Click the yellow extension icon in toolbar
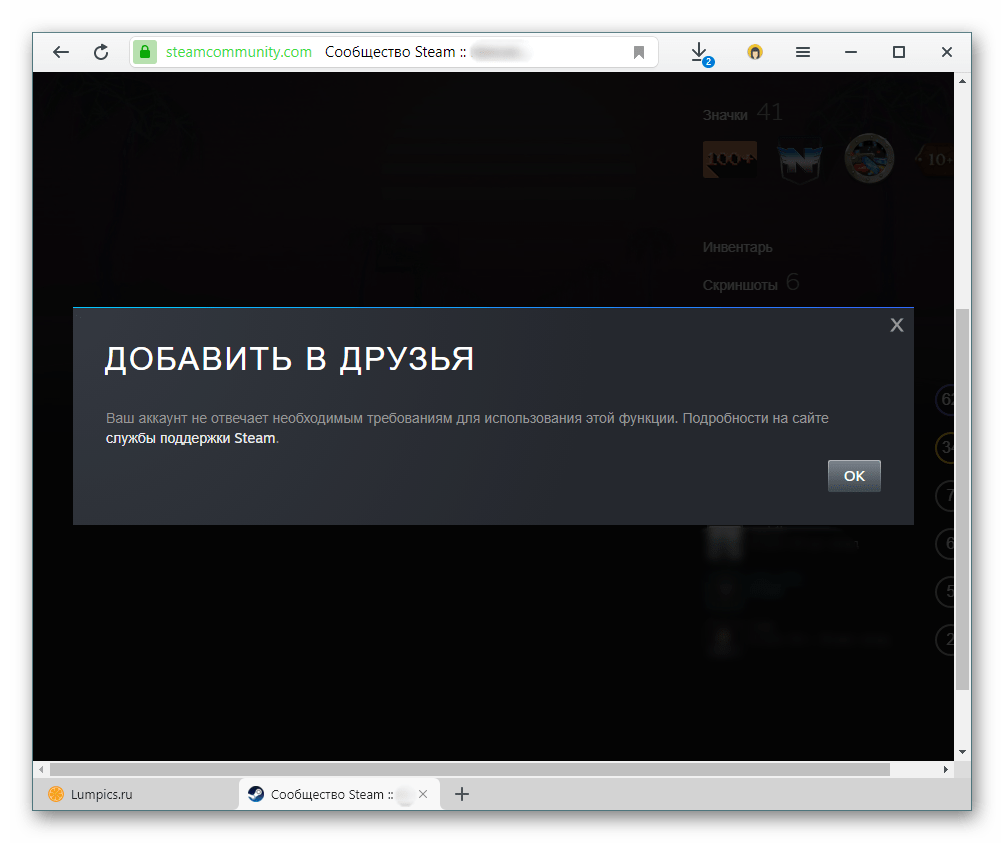Viewport: 1004px width, 843px height. [x=755, y=52]
